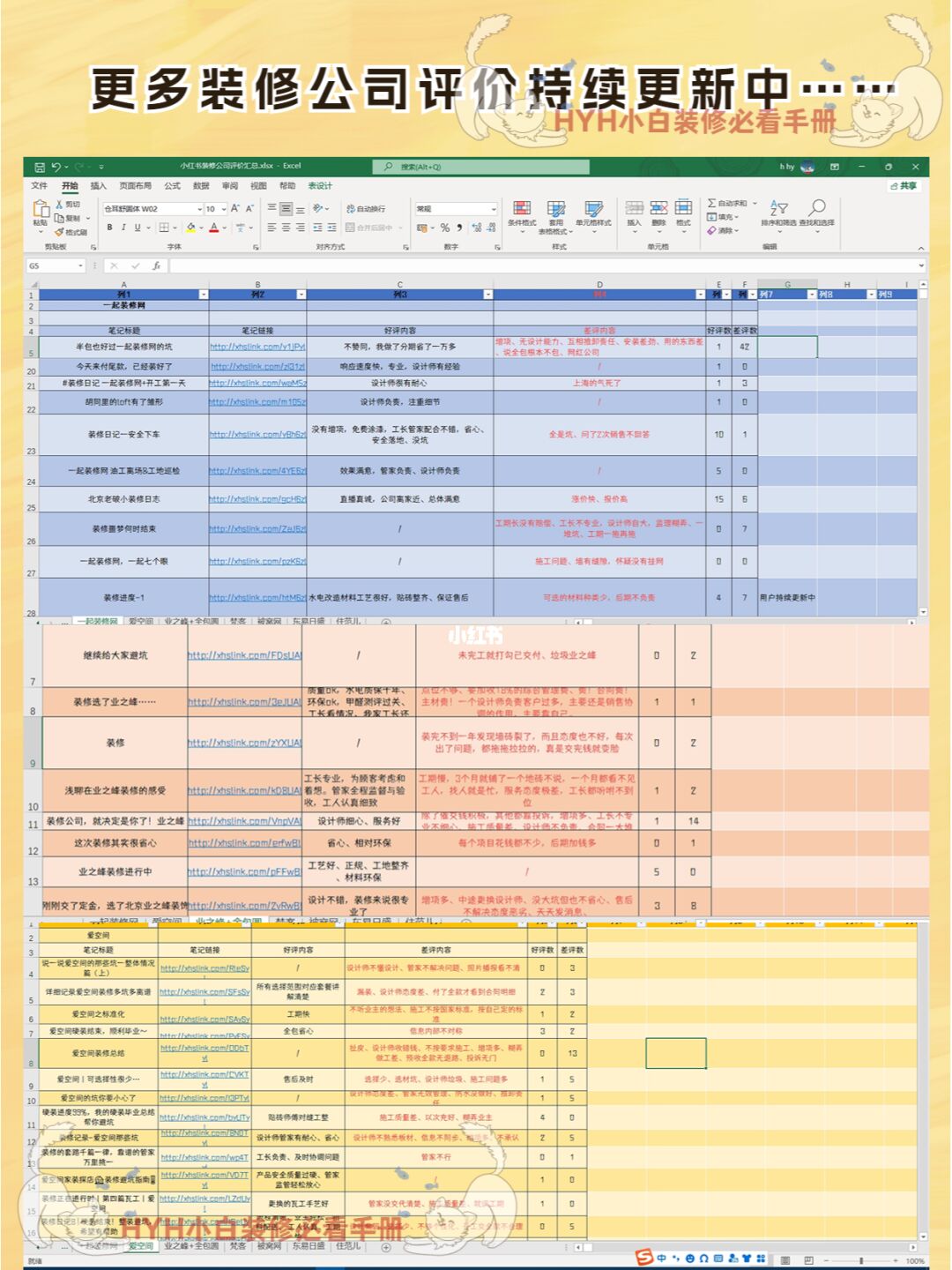Open the 列1 column filter arrow
This screenshot has width=952, height=1270.
pos(204,295)
